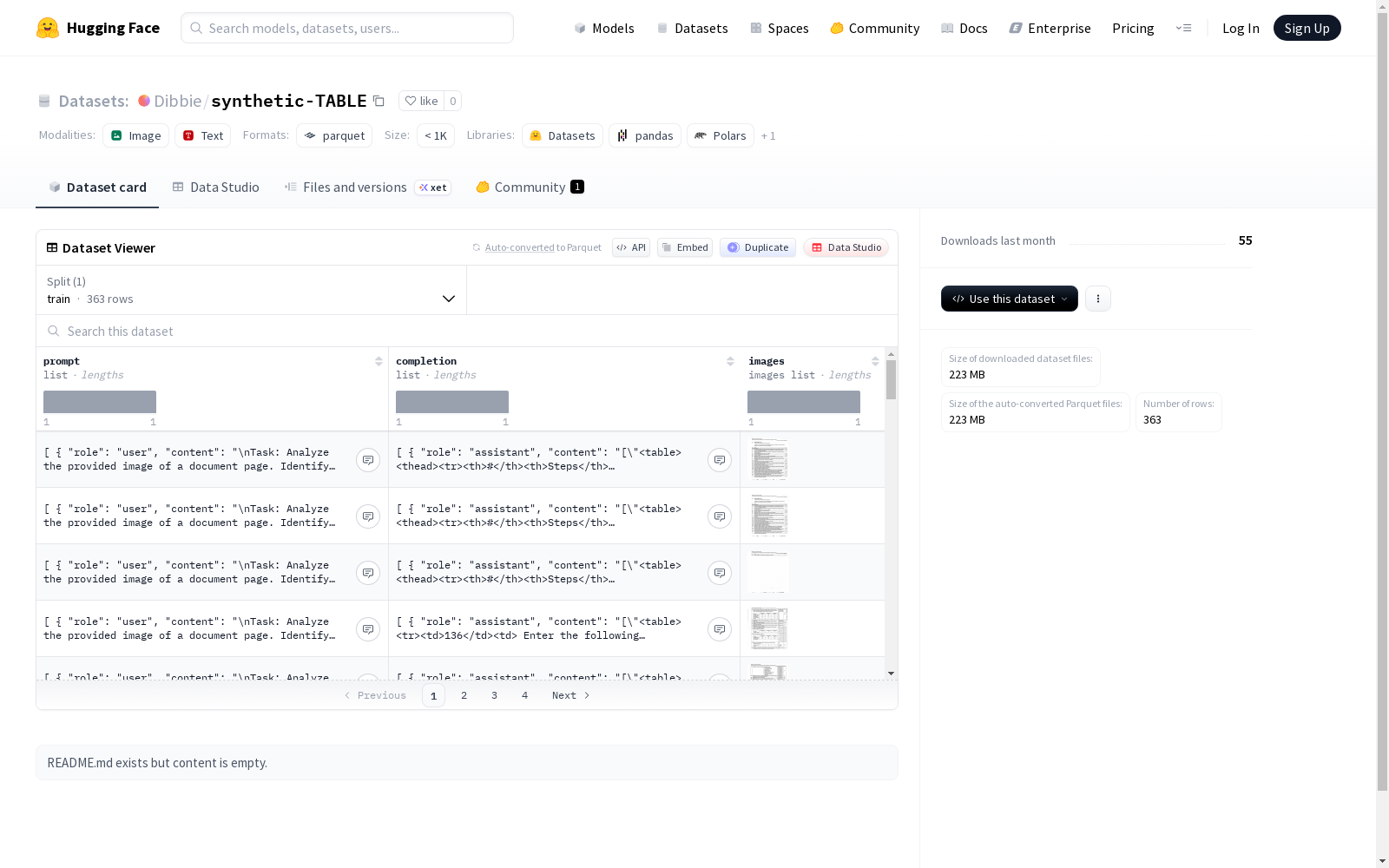The image size is (1389, 868).
Task: Sort the prompt column
Action: coord(379,361)
